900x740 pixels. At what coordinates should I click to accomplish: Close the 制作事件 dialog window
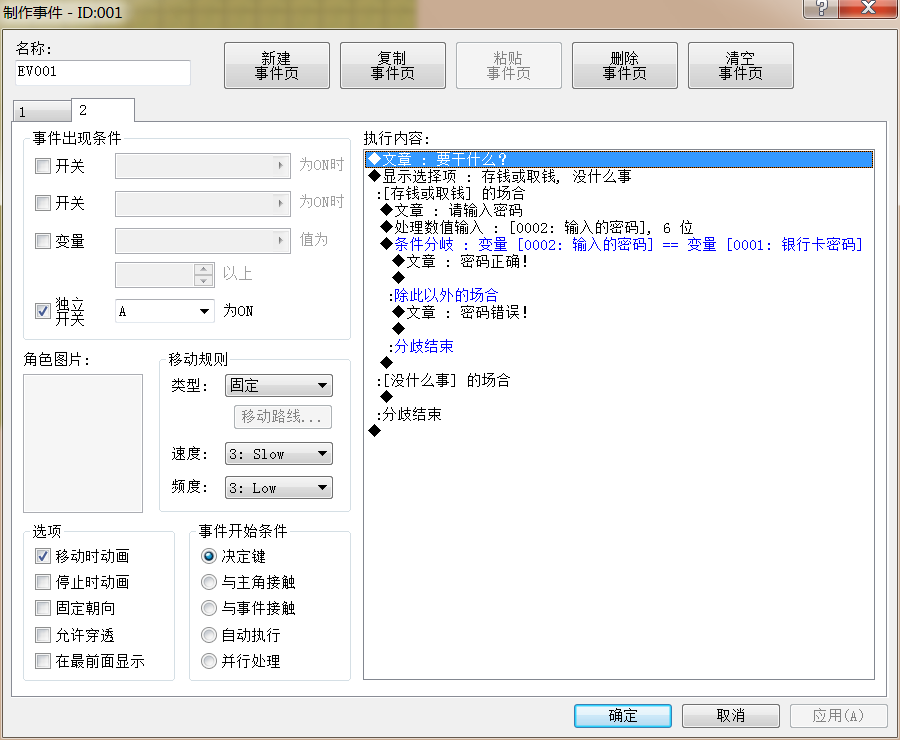coord(868,8)
